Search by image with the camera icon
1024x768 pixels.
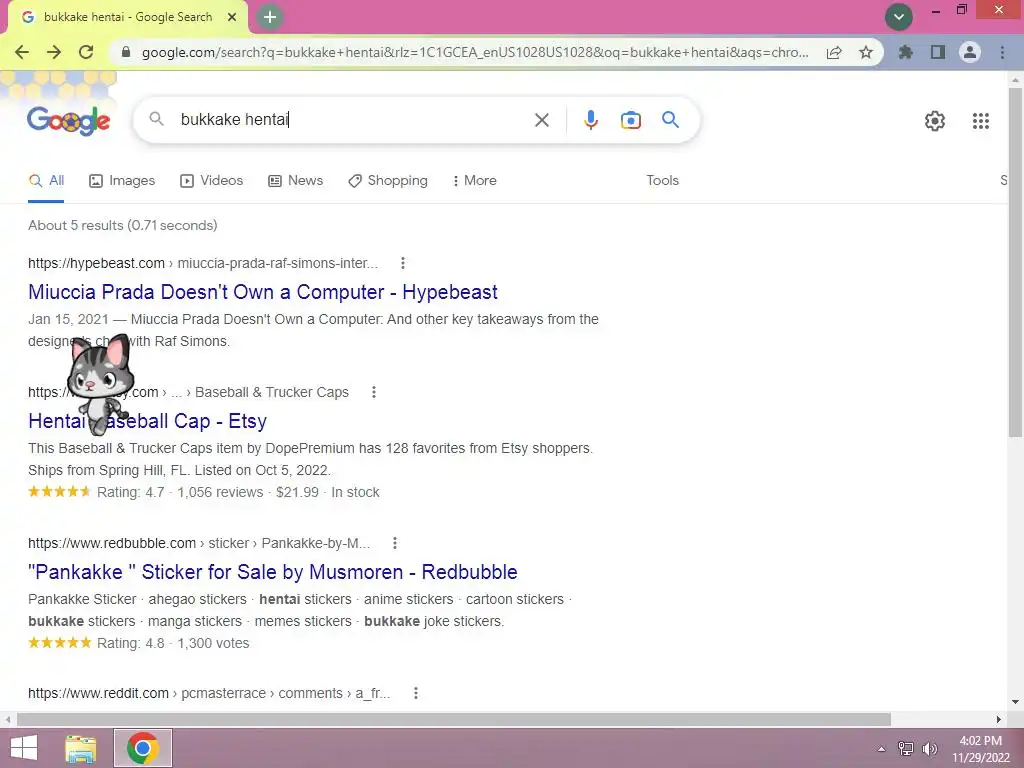pos(630,120)
